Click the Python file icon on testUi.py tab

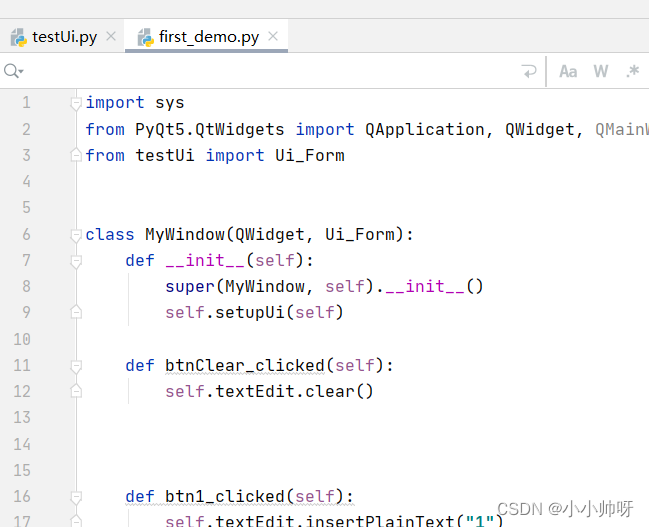click(19, 38)
